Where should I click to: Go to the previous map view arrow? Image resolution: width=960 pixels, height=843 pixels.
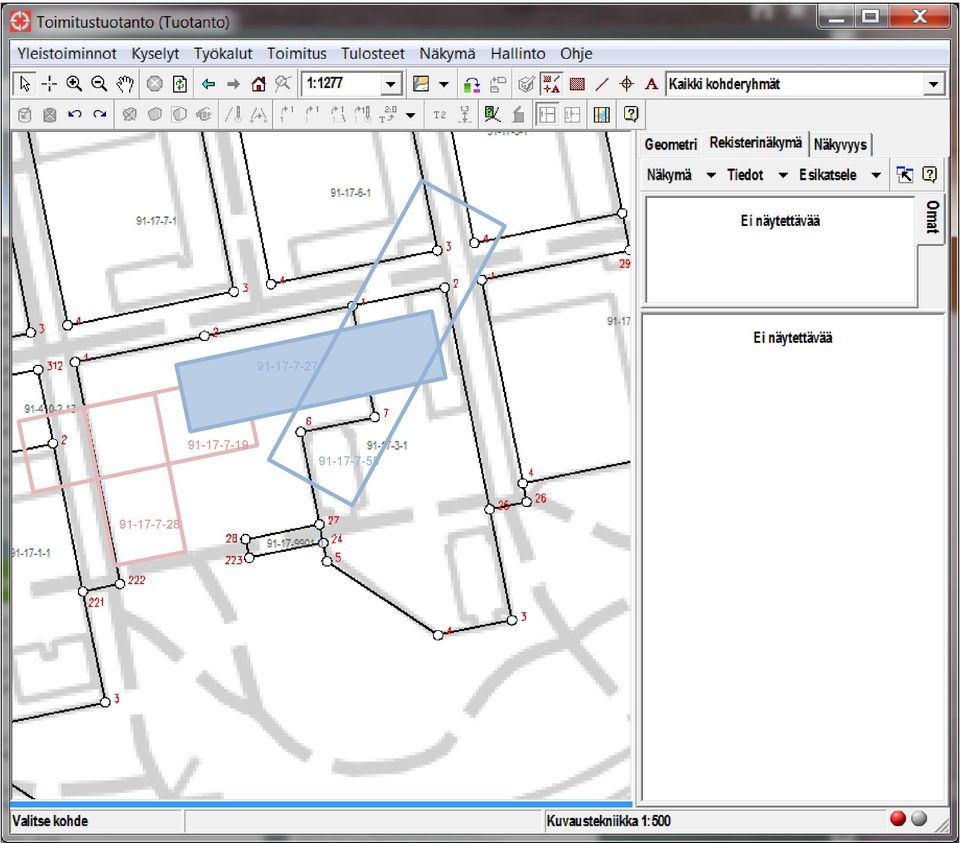coord(208,83)
